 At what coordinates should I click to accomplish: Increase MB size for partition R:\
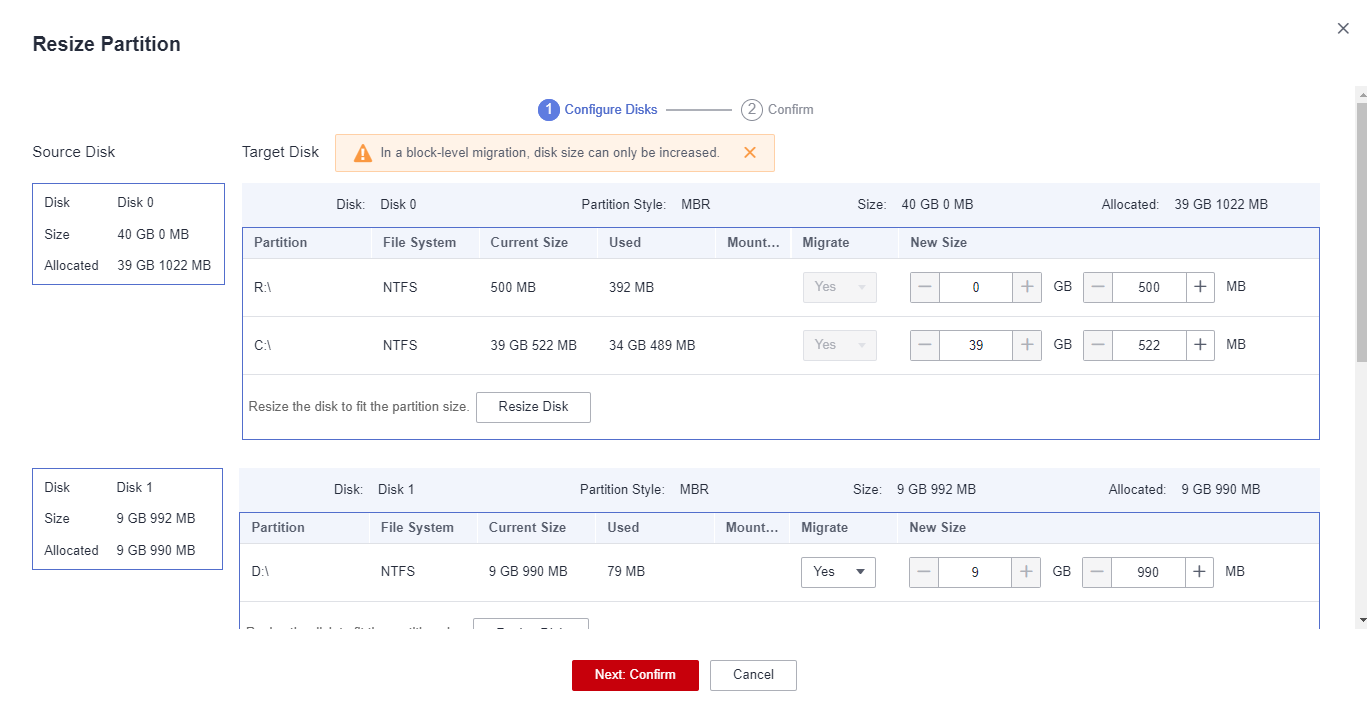(x=1200, y=287)
